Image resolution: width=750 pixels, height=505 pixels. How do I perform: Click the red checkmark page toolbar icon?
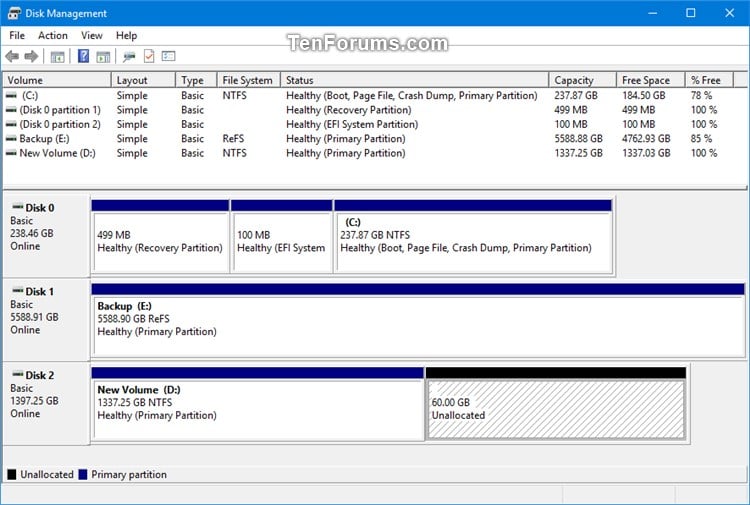pyautogui.click(x=149, y=56)
